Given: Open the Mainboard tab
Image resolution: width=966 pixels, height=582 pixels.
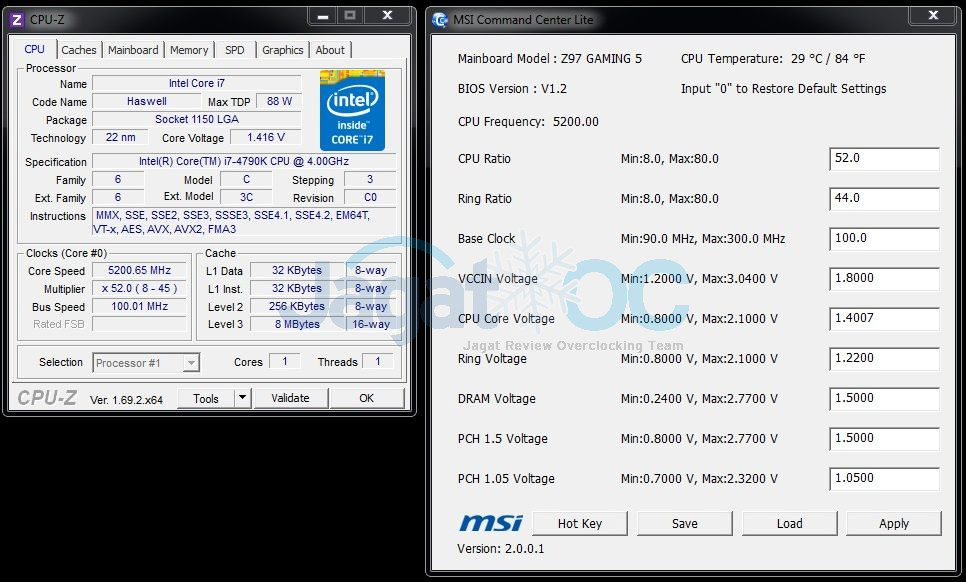Looking at the screenshot, I should (133, 50).
